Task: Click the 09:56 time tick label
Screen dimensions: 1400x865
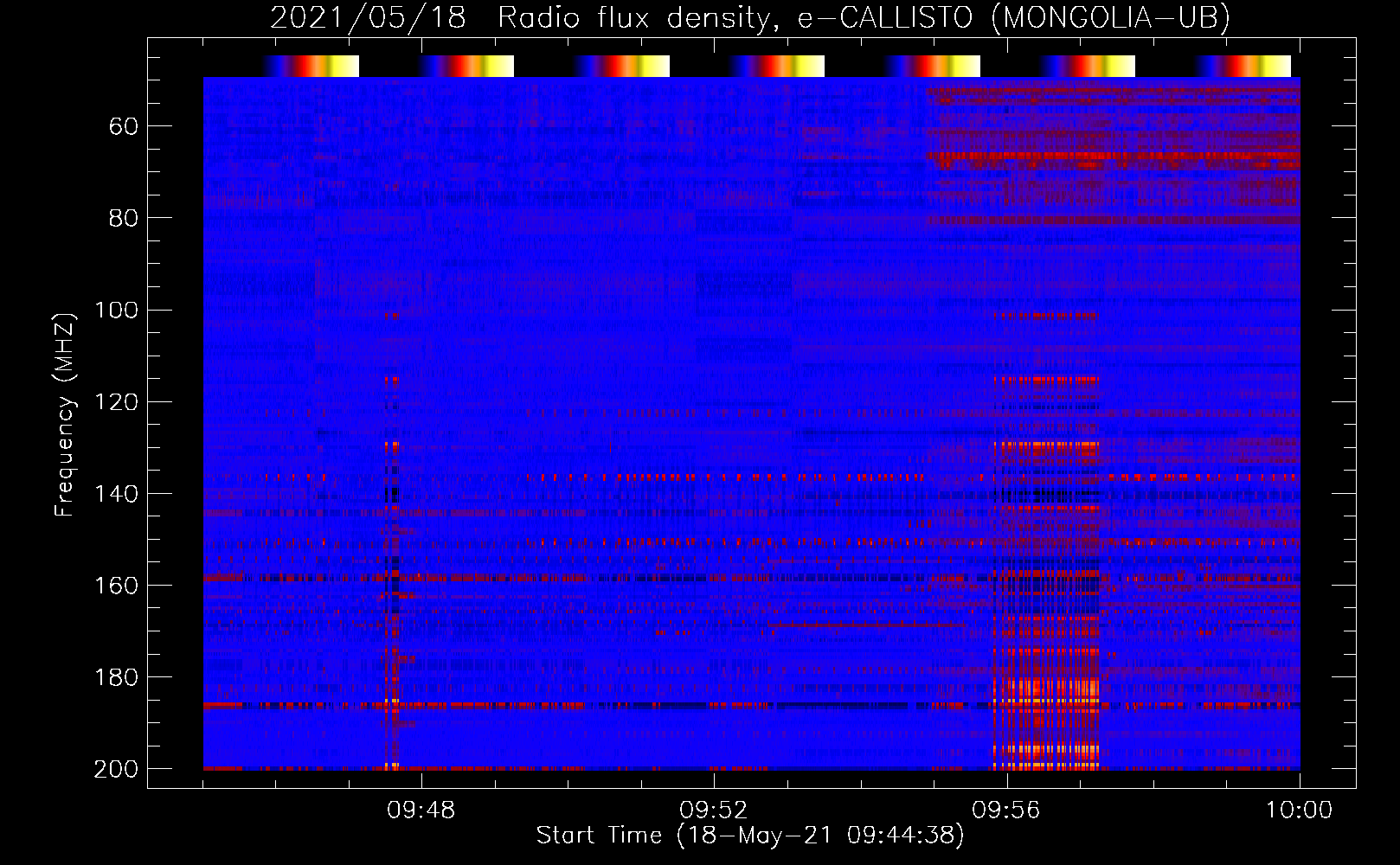Action: (1006, 811)
